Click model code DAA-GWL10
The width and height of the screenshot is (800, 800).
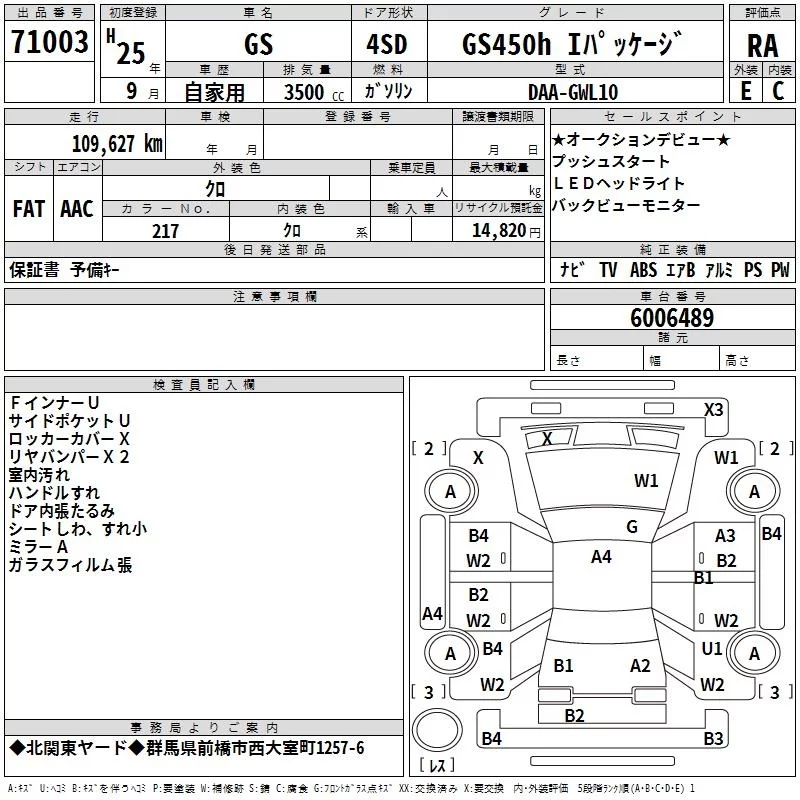click(572, 92)
